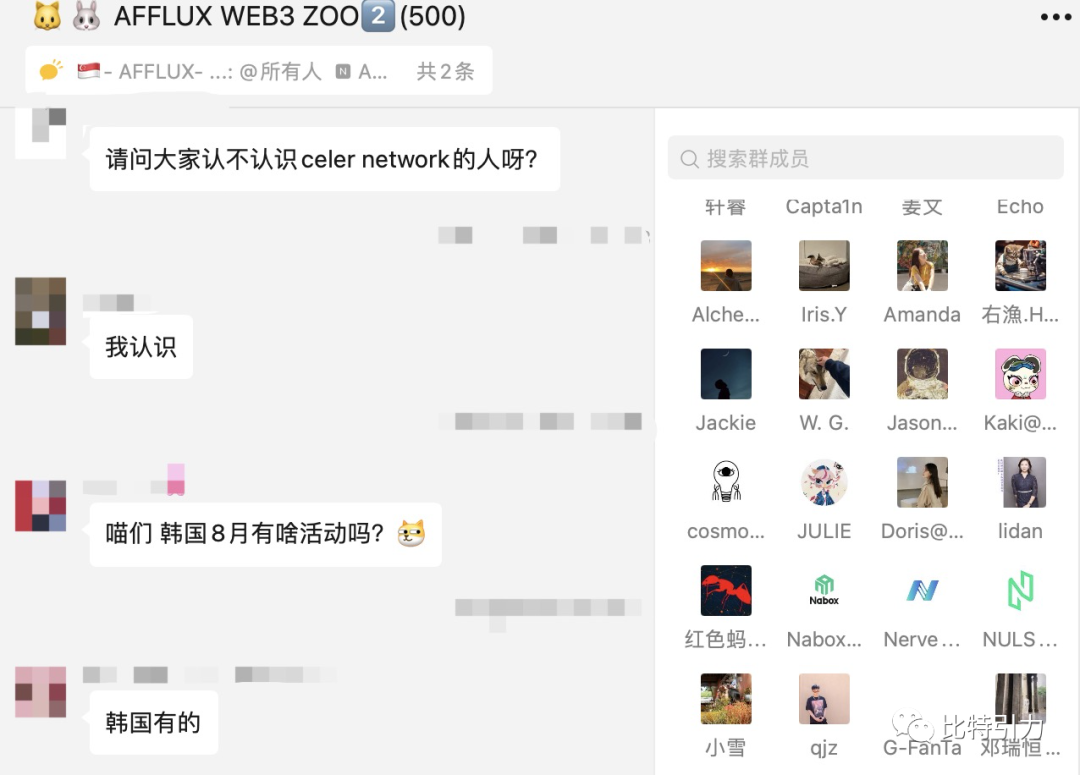Open the three-dot more options menu

click(1055, 17)
